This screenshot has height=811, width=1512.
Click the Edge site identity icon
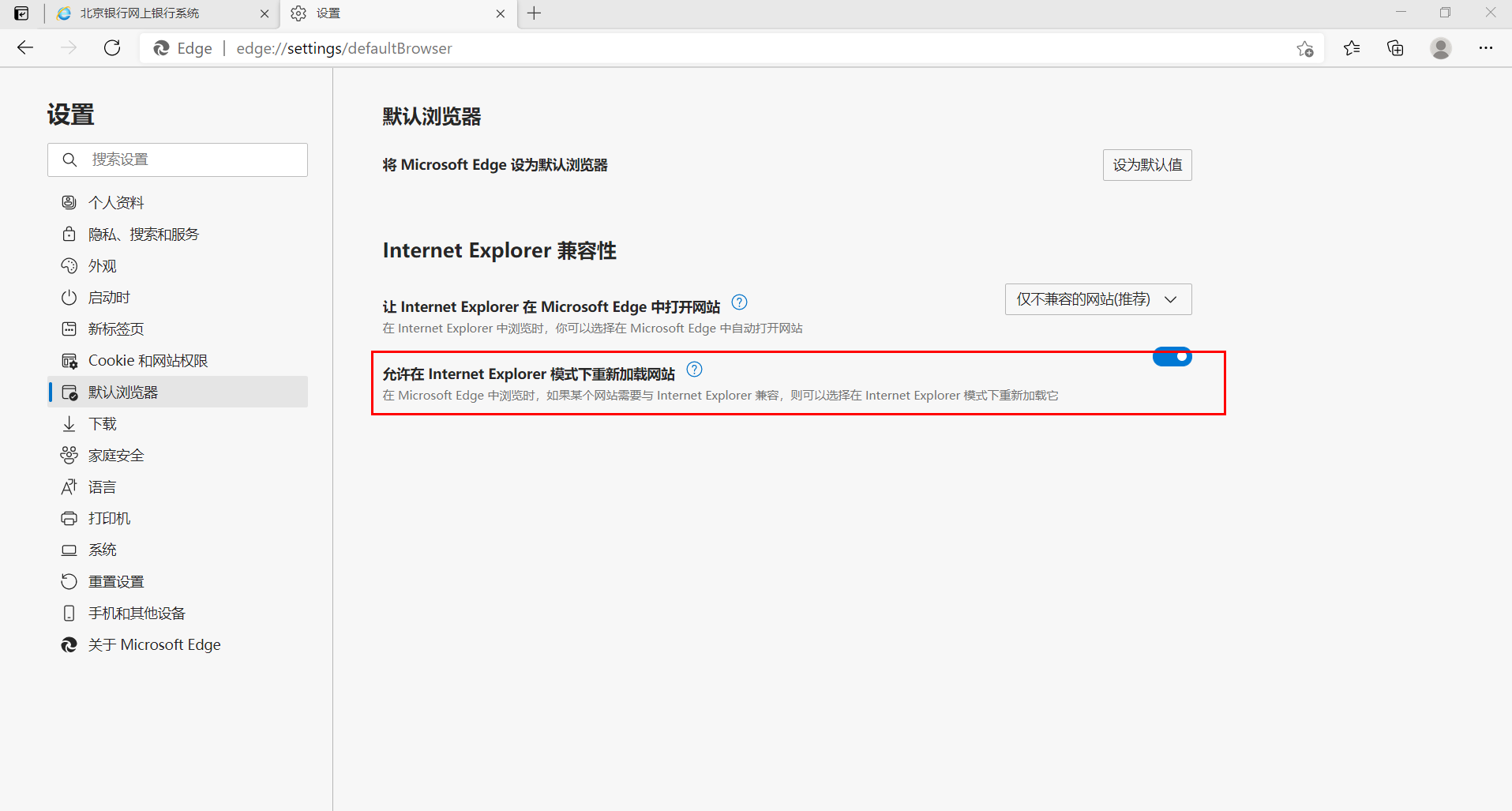161,48
